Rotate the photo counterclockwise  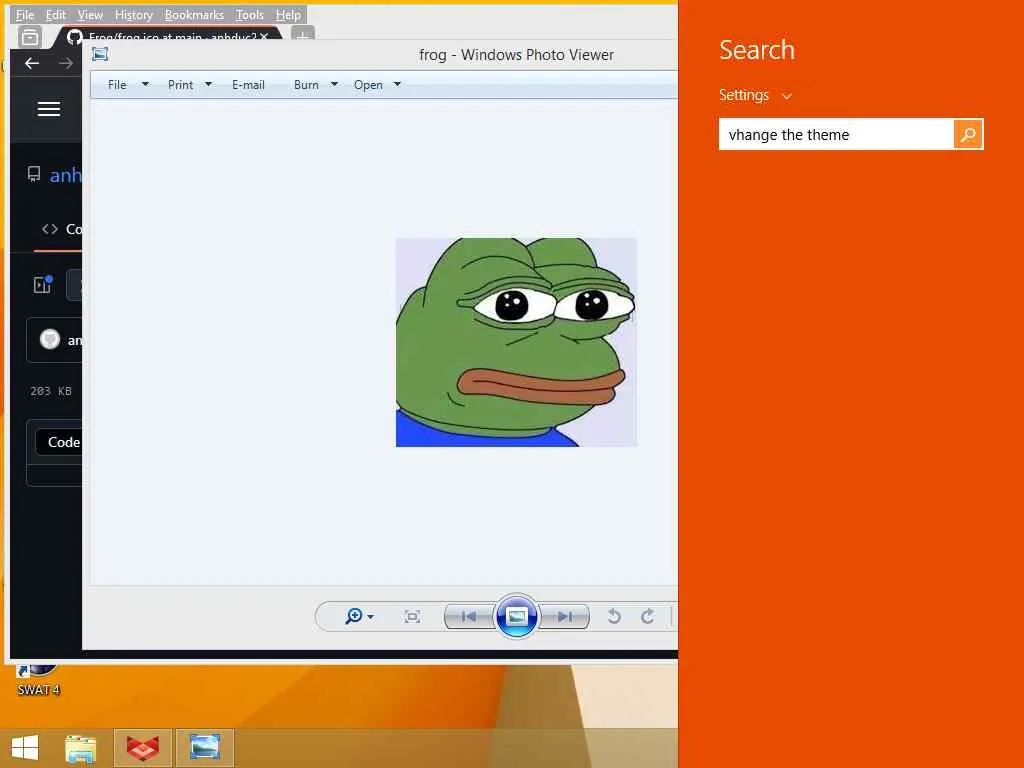pyautogui.click(x=614, y=616)
